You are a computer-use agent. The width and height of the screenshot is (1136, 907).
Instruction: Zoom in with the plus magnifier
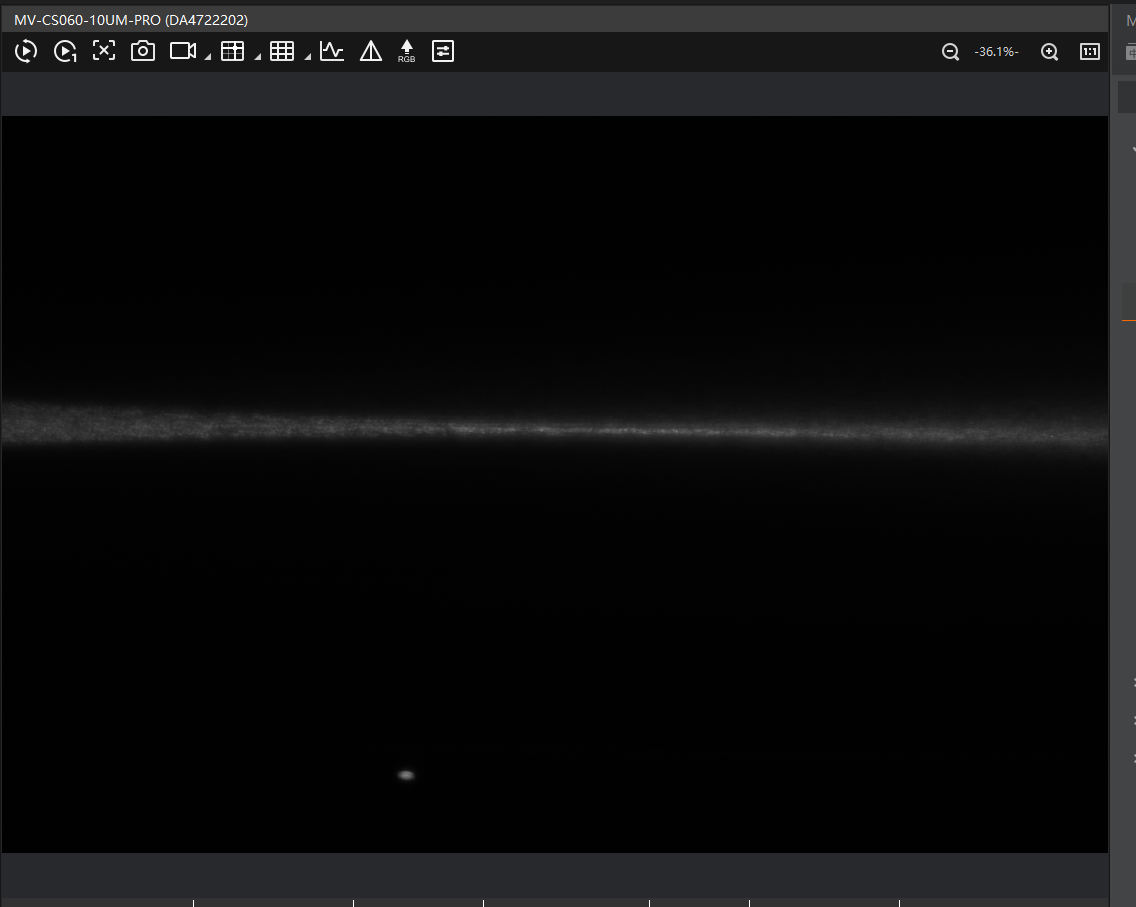(1050, 52)
